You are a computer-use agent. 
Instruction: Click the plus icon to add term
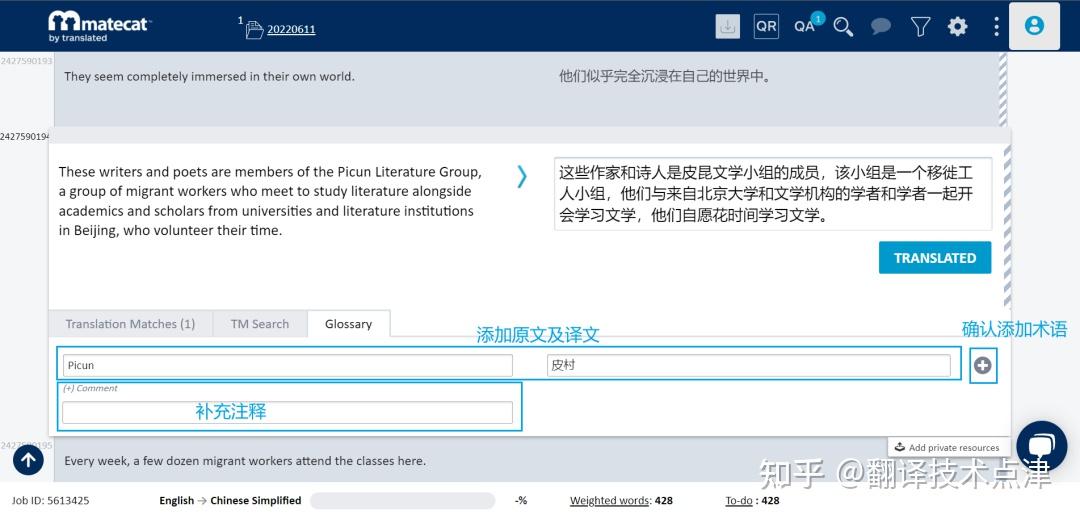983,366
